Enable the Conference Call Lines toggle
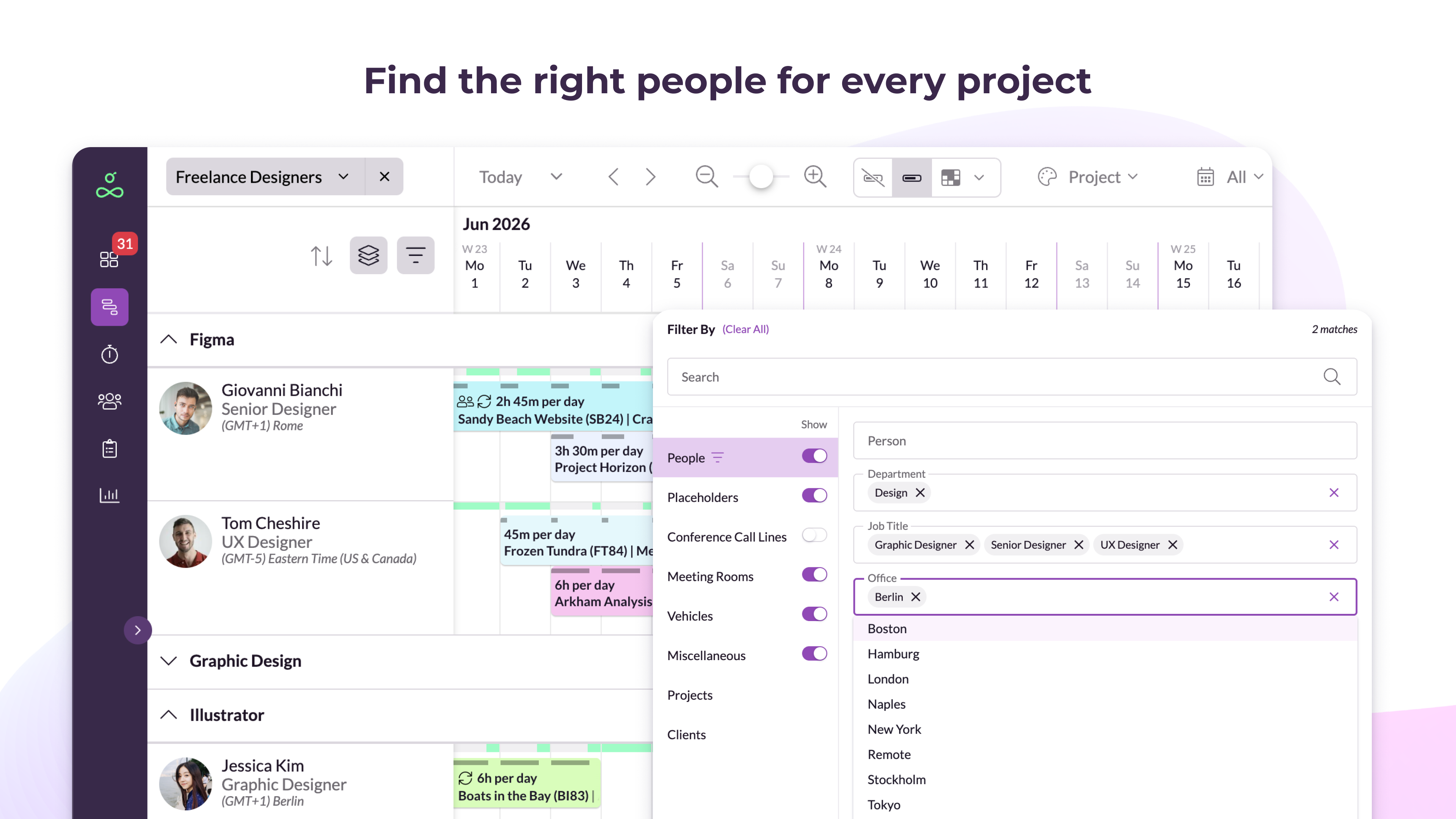The image size is (1456, 819). point(814,535)
